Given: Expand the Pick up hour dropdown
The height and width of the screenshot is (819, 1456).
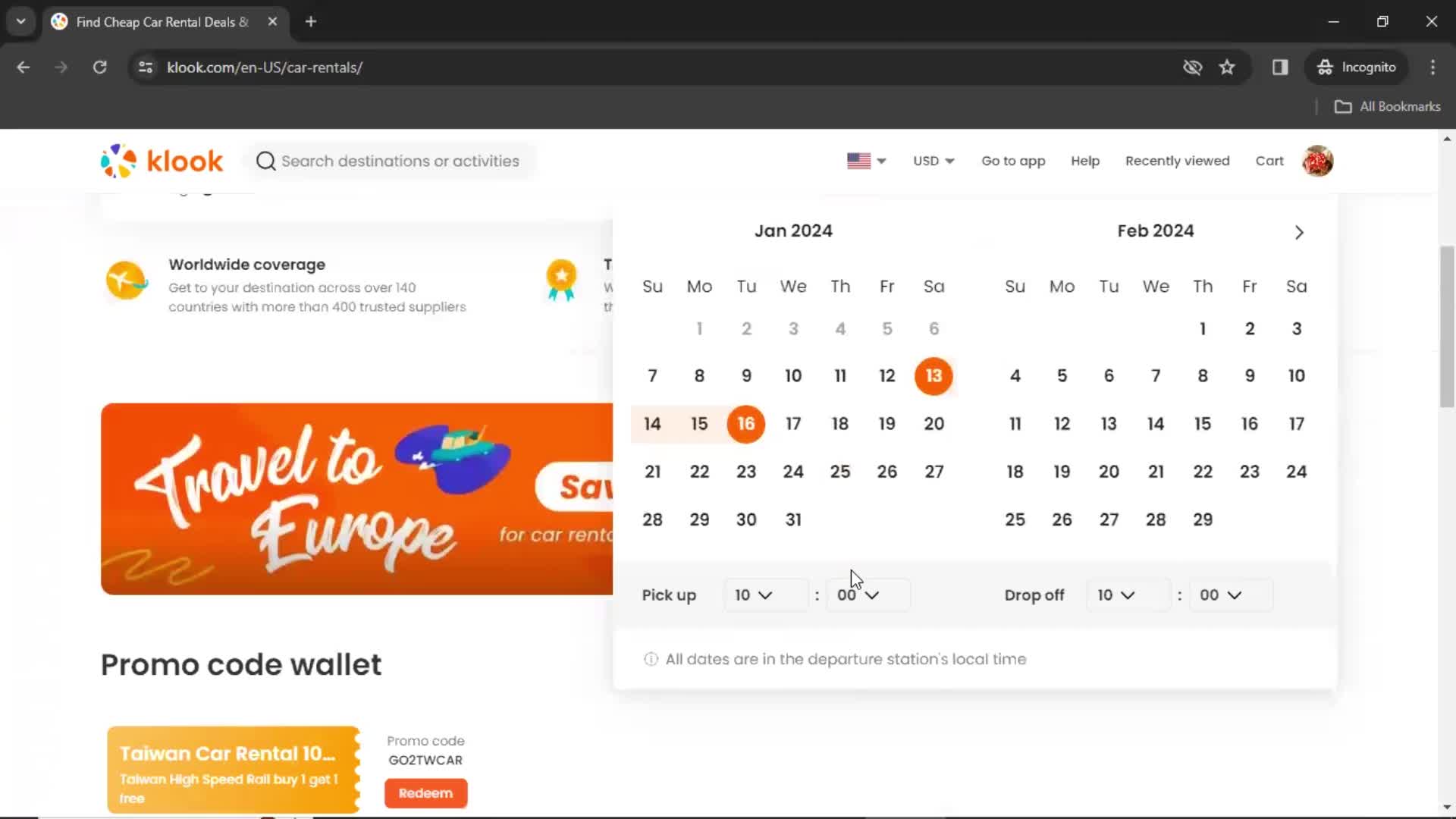Looking at the screenshot, I should [751, 594].
